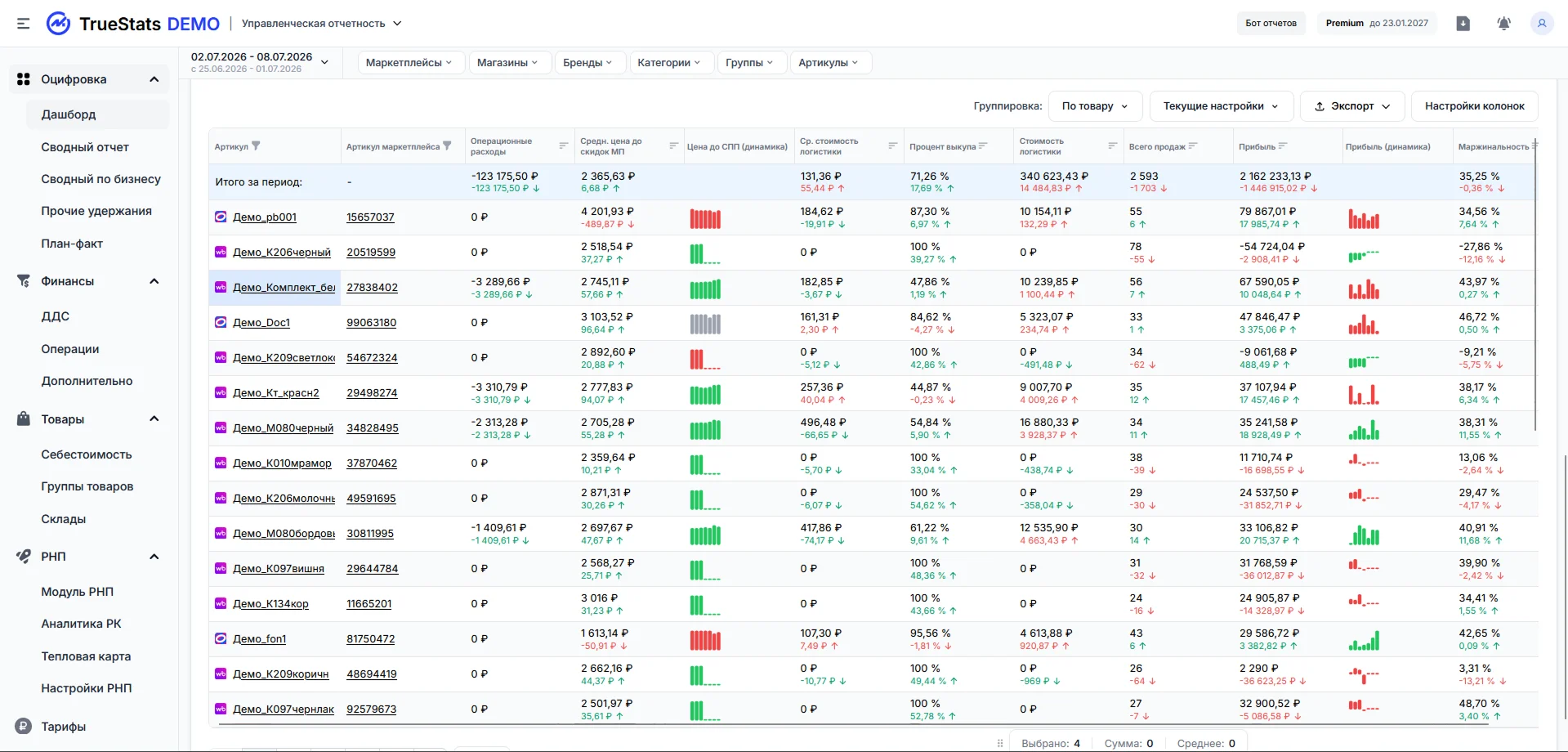Open the Бренды filter dropdown
The width and height of the screenshot is (1568, 752).
(589, 62)
